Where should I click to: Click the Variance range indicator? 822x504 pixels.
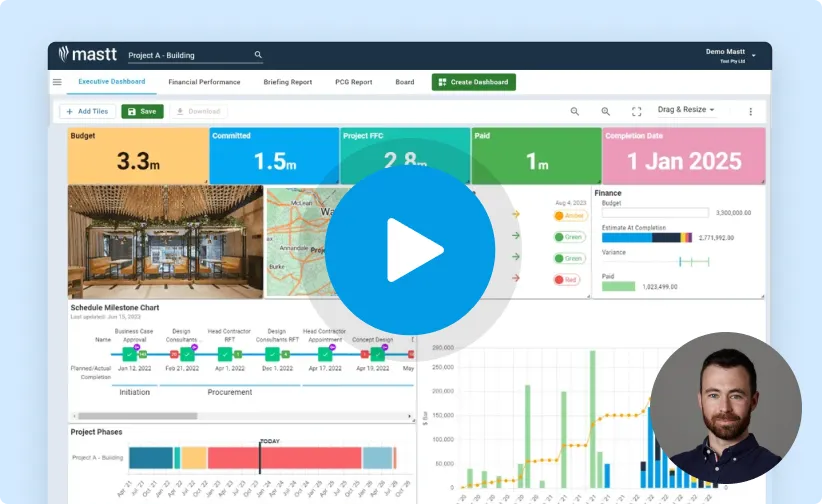[694, 262]
